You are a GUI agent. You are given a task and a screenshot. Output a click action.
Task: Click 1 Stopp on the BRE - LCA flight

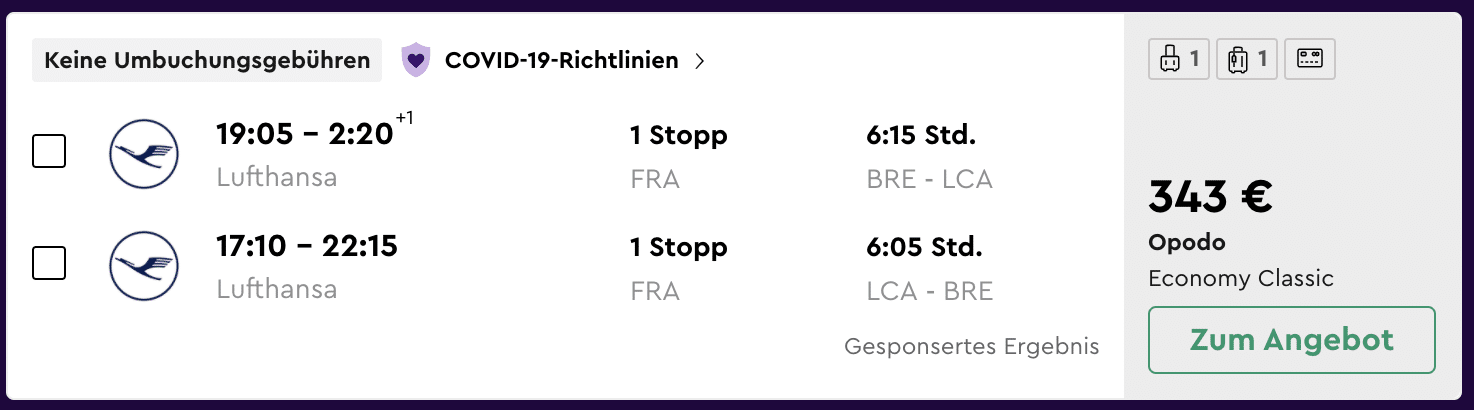click(x=678, y=135)
